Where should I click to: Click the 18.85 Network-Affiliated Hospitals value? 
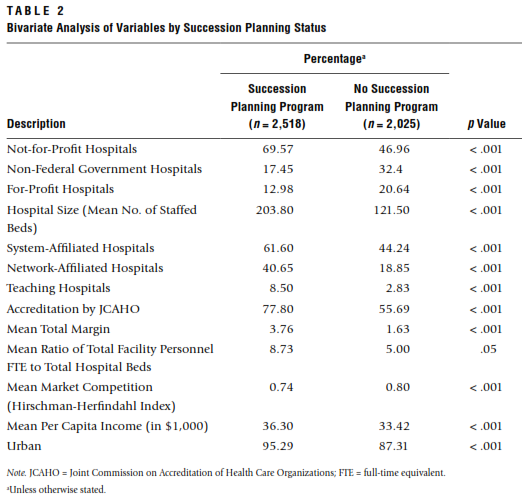click(394, 268)
